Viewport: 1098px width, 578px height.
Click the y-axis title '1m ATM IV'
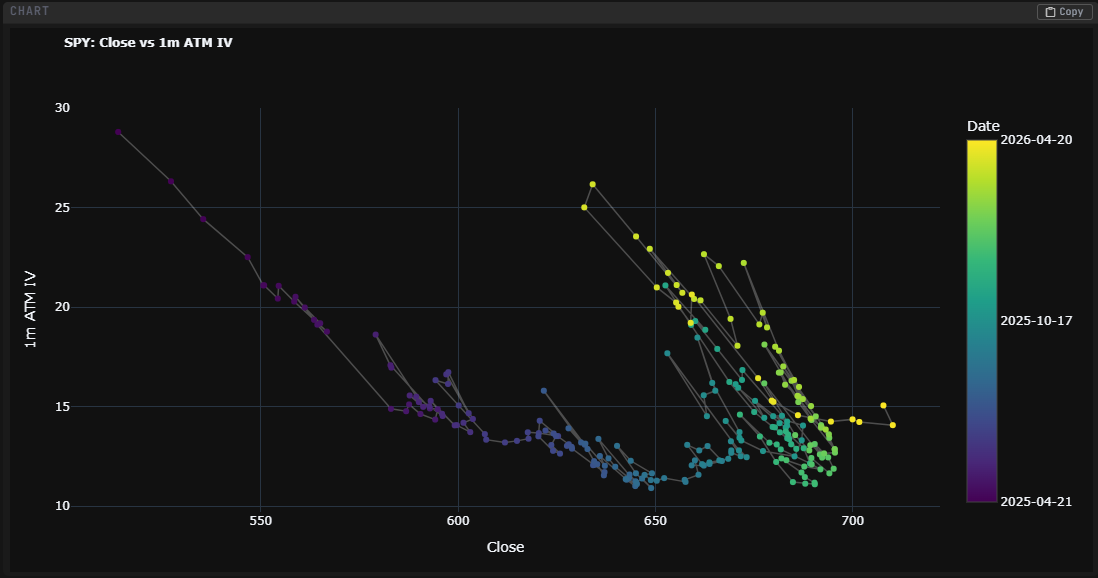[30, 309]
